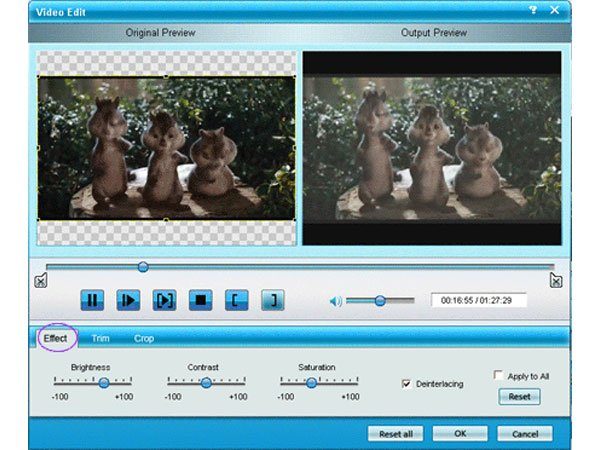Toggle the Deinterlacing checkbox
Screen dimensions: 600x450
[x=406, y=383]
